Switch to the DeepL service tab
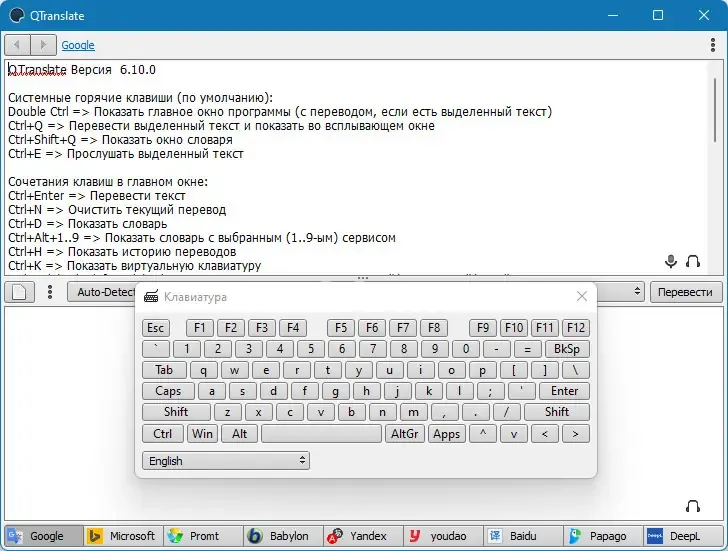Viewport: 728px width, 551px height. [x=683, y=536]
